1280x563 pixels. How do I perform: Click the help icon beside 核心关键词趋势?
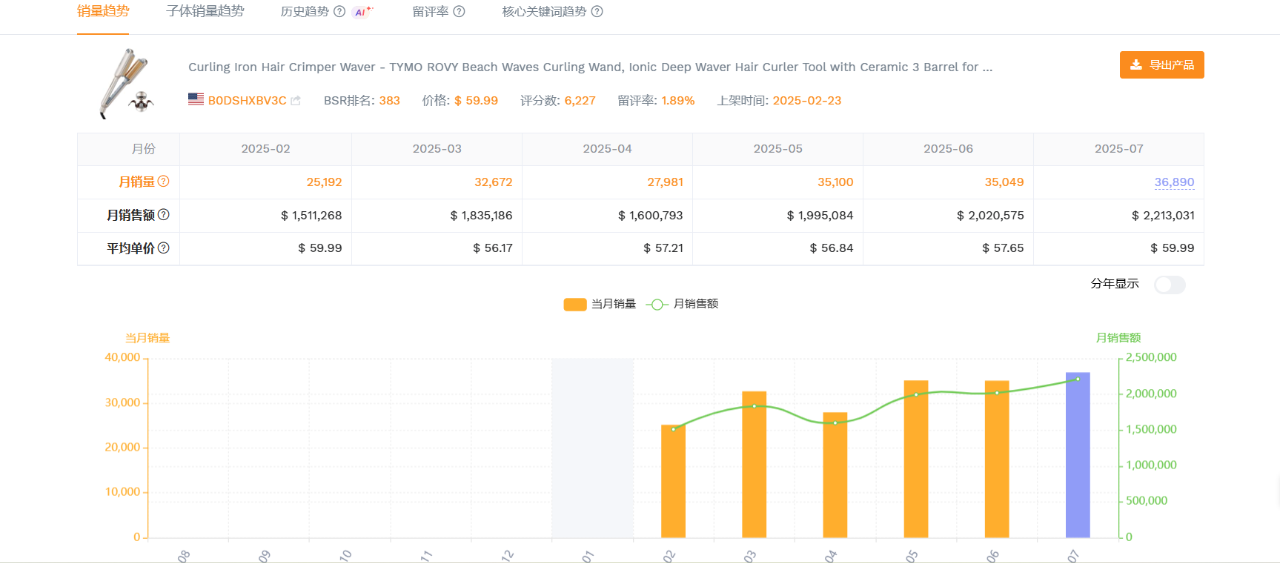(x=597, y=12)
